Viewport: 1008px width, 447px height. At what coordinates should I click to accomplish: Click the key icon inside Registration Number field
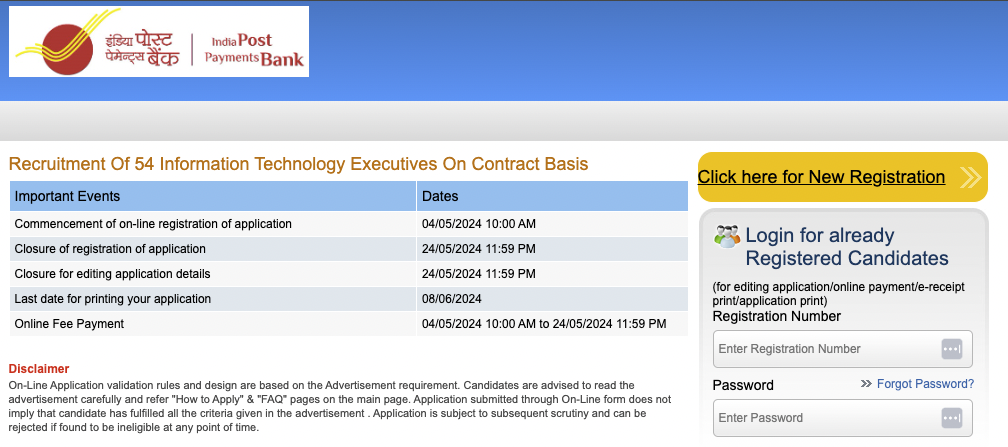pyautogui.click(x=951, y=349)
